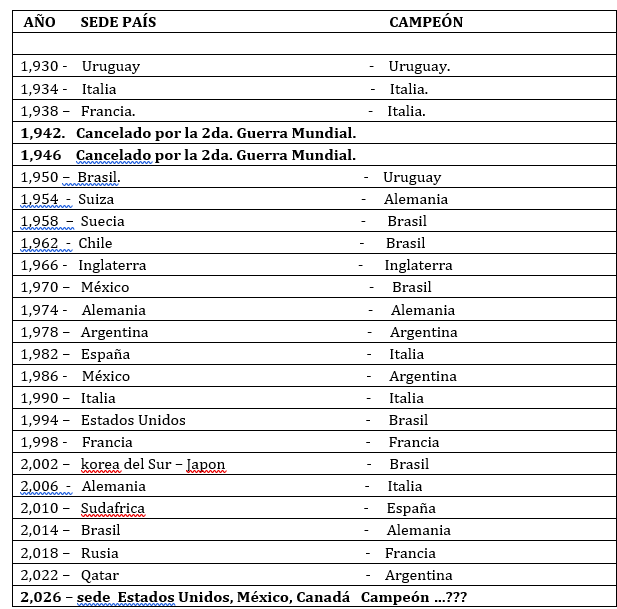Select the underlined host Sudafrica
The image size is (617, 609).
point(113,508)
